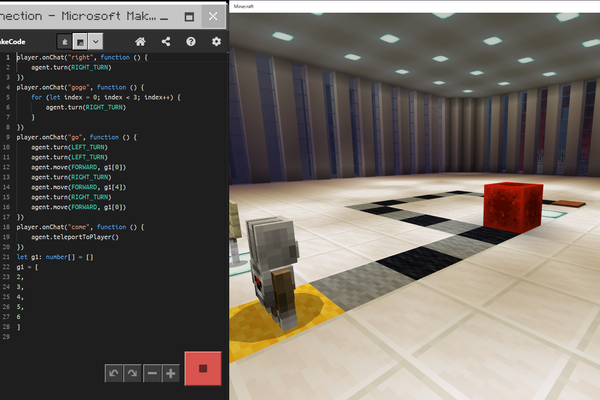Go to MakeCode home screen

140,41
